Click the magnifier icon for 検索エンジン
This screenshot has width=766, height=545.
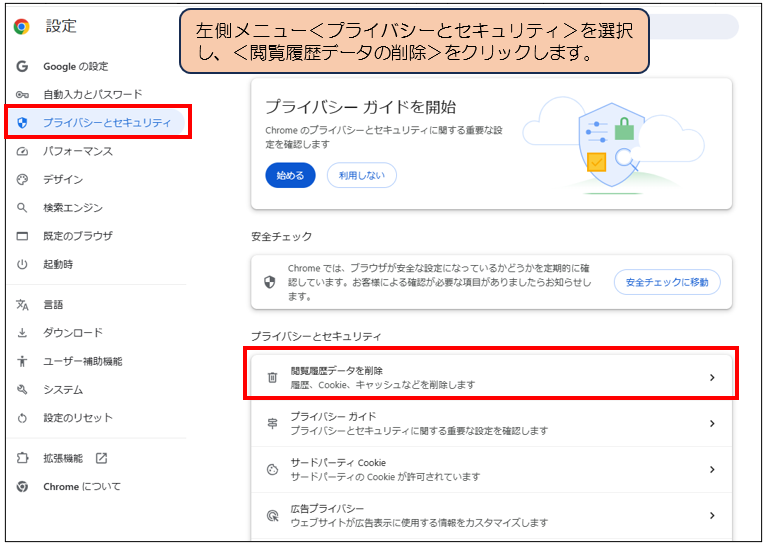point(22,208)
